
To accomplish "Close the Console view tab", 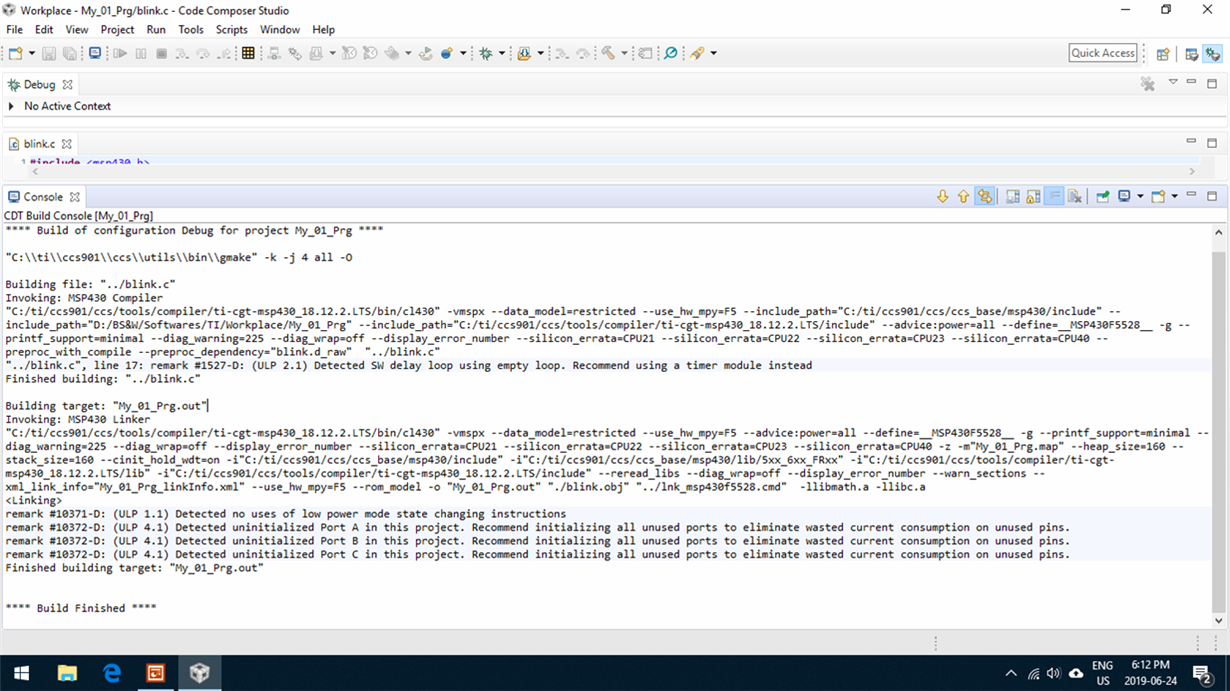I will 74,197.
